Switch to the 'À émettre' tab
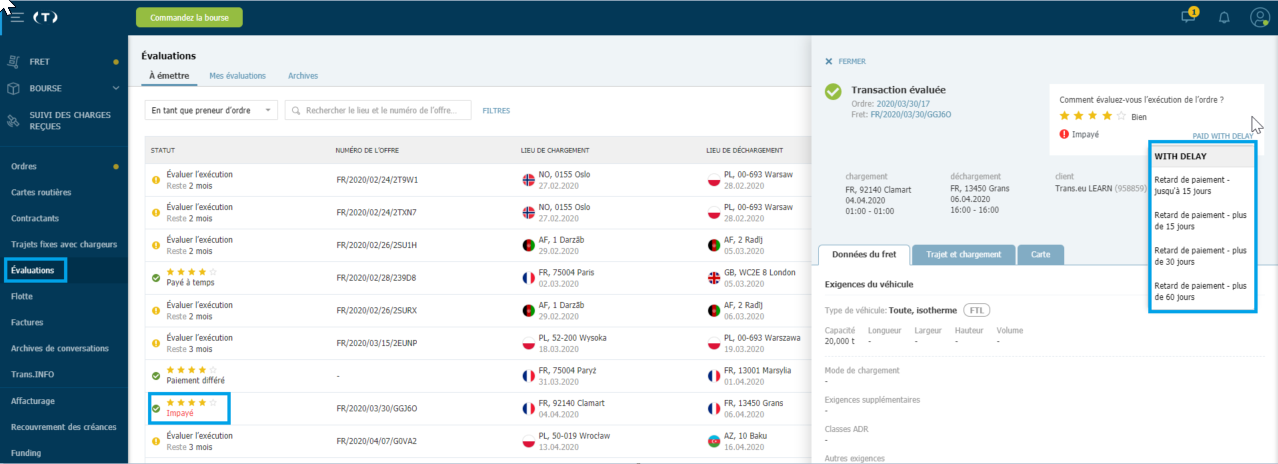The image size is (1278, 464). coord(168,76)
